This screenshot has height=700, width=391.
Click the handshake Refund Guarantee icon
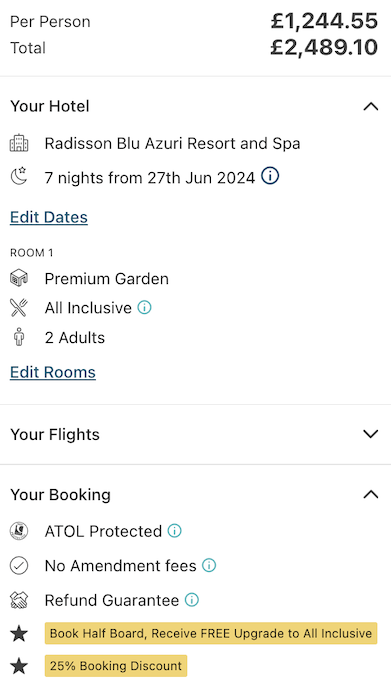(x=19, y=600)
